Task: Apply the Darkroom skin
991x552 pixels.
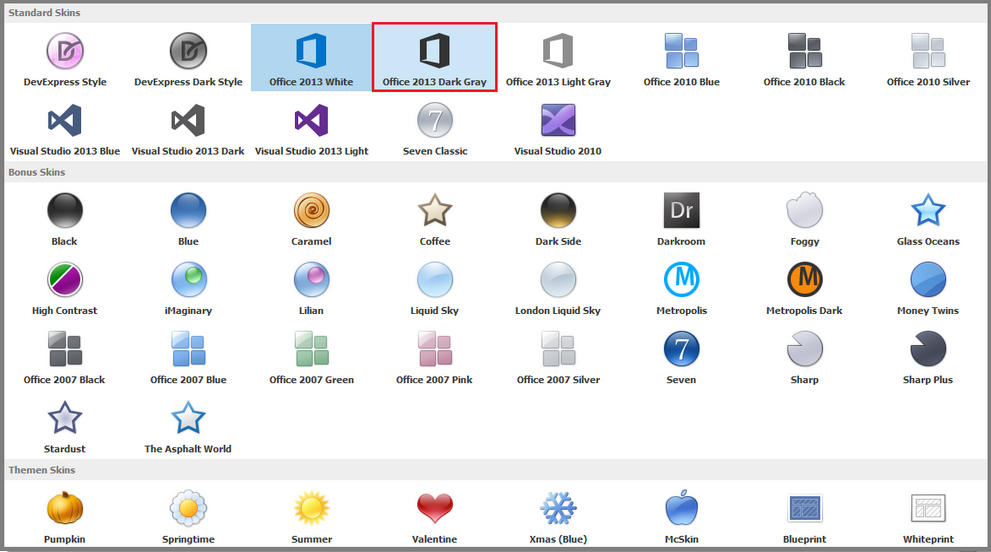Action: click(x=681, y=218)
